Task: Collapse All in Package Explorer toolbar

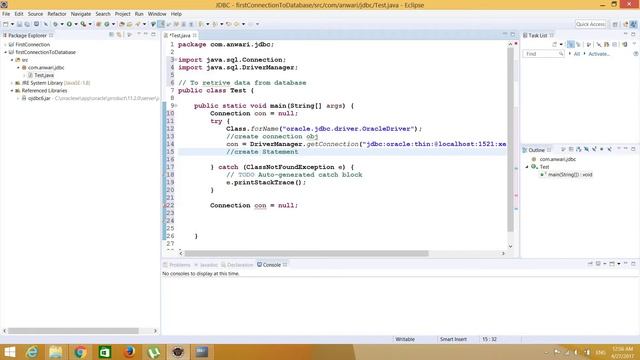Action: [x=111, y=35]
